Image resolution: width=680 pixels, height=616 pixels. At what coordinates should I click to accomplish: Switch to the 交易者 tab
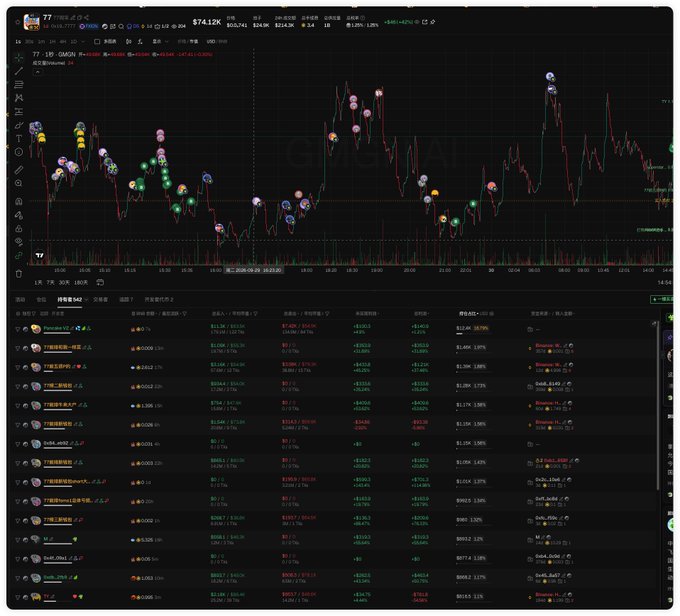pos(100,300)
